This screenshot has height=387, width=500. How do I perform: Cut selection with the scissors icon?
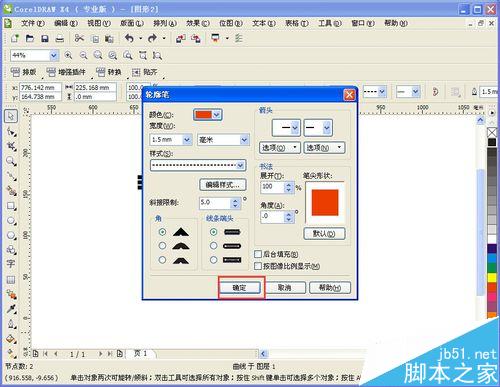pyautogui.click(x=79, y=38)
